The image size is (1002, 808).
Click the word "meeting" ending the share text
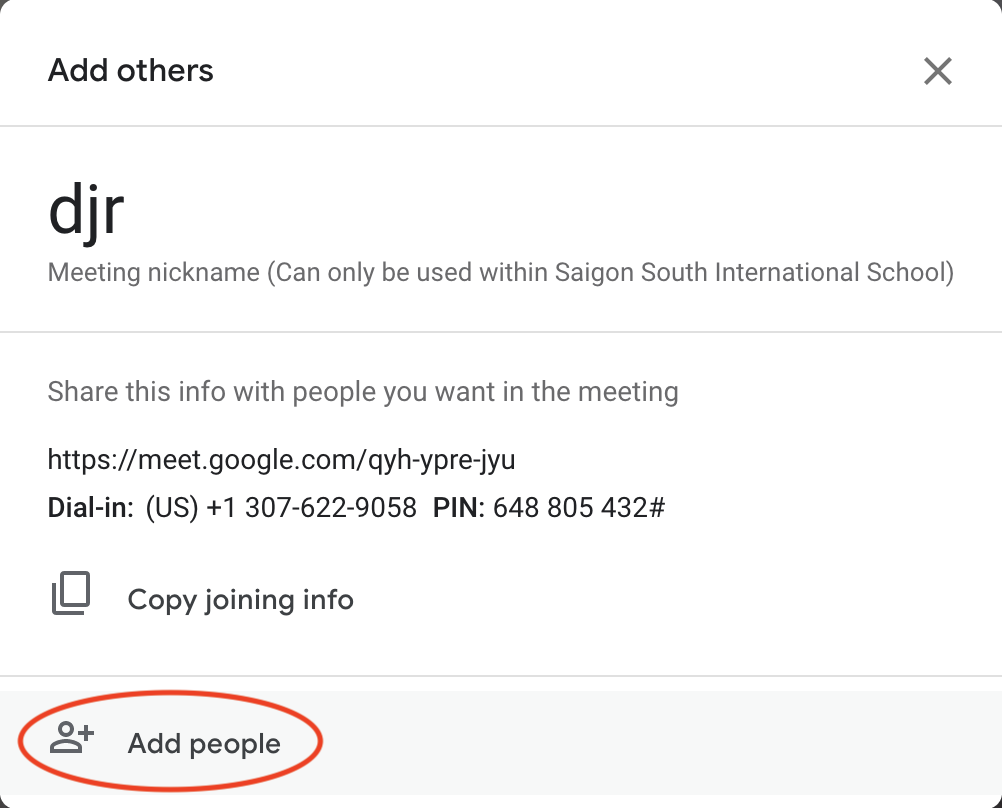click(x=630, y=391)
